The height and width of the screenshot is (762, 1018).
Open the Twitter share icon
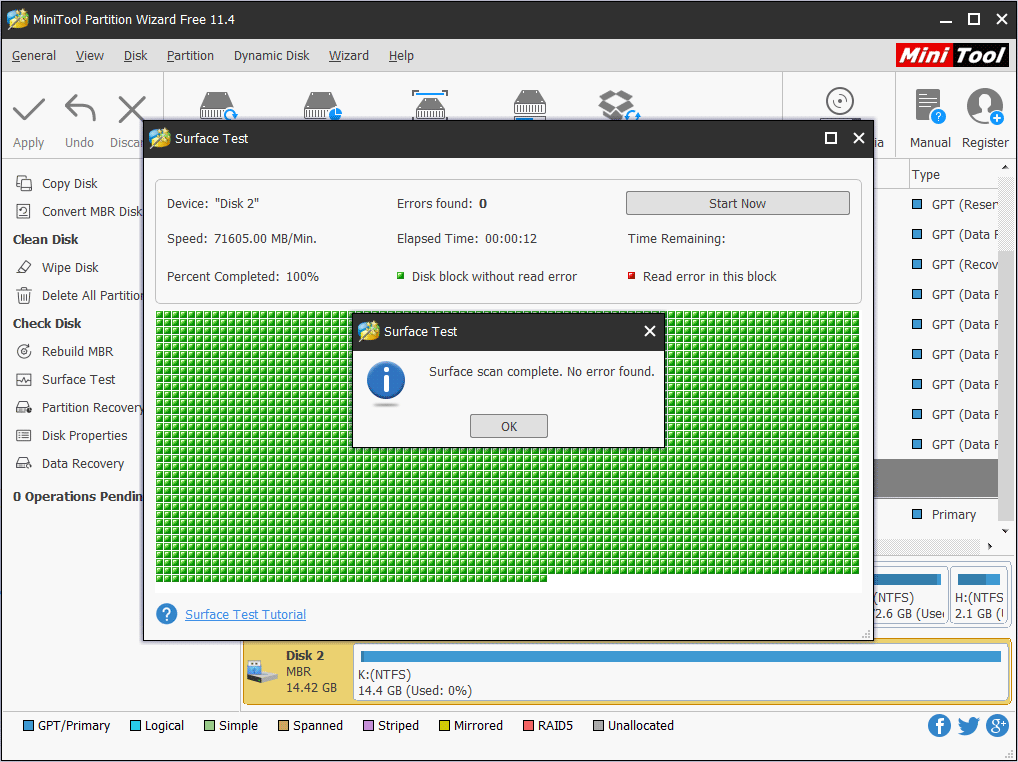click(968, 726)
